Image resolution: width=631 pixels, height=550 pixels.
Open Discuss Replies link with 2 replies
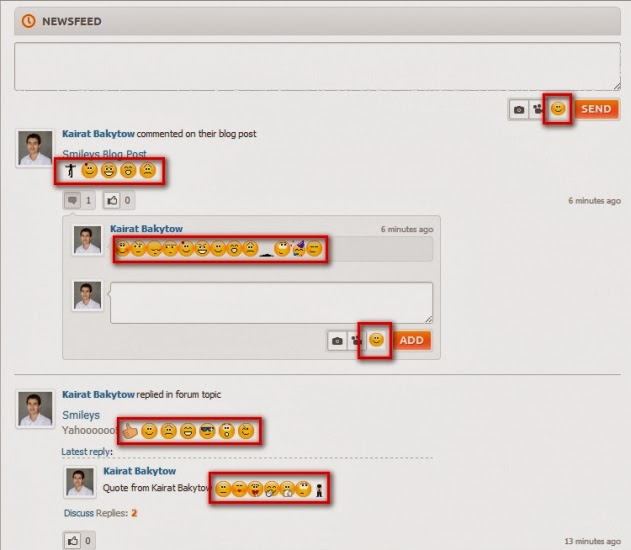click(100, 513)
